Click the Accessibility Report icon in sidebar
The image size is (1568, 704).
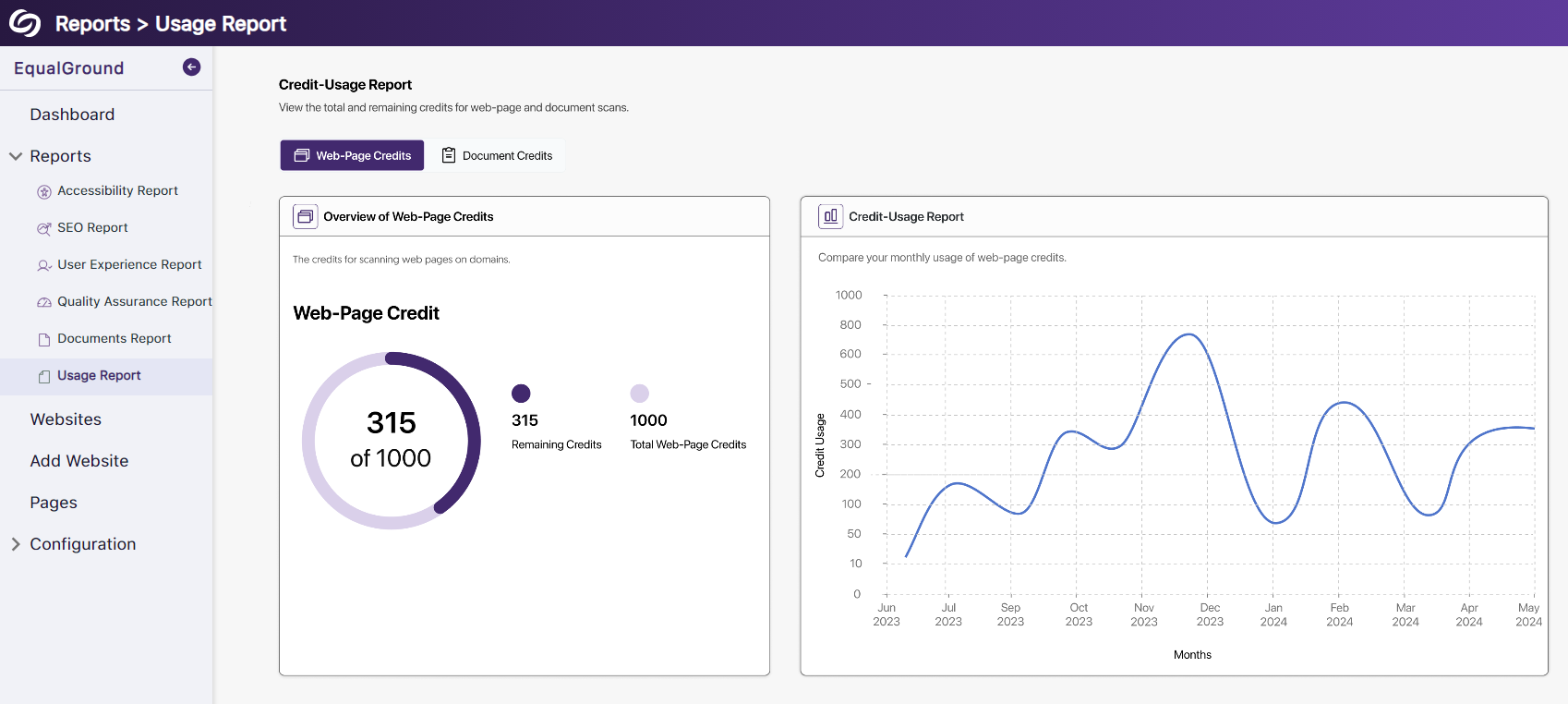43,192
